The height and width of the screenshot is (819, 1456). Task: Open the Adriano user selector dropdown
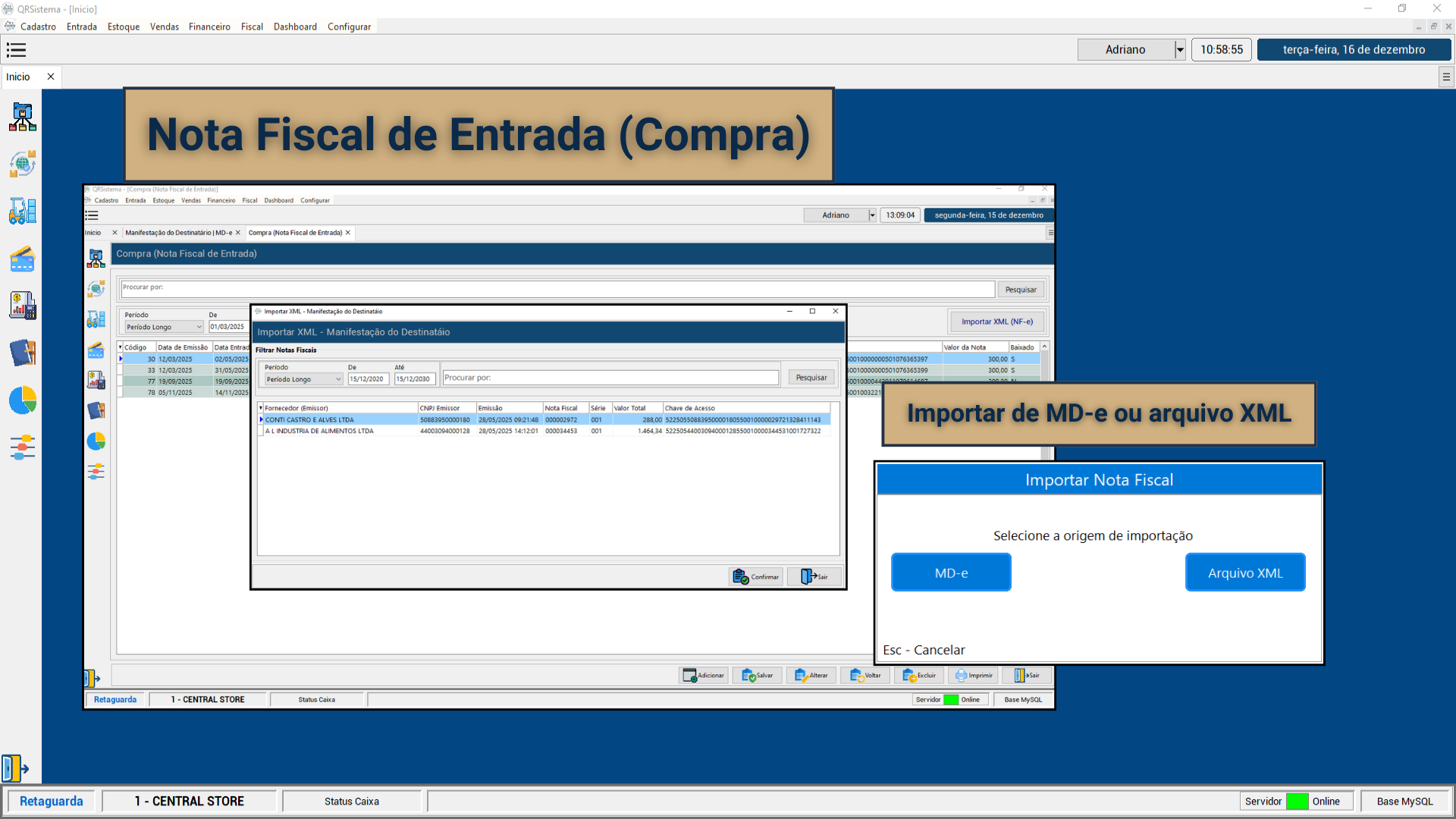point(1180,49)
